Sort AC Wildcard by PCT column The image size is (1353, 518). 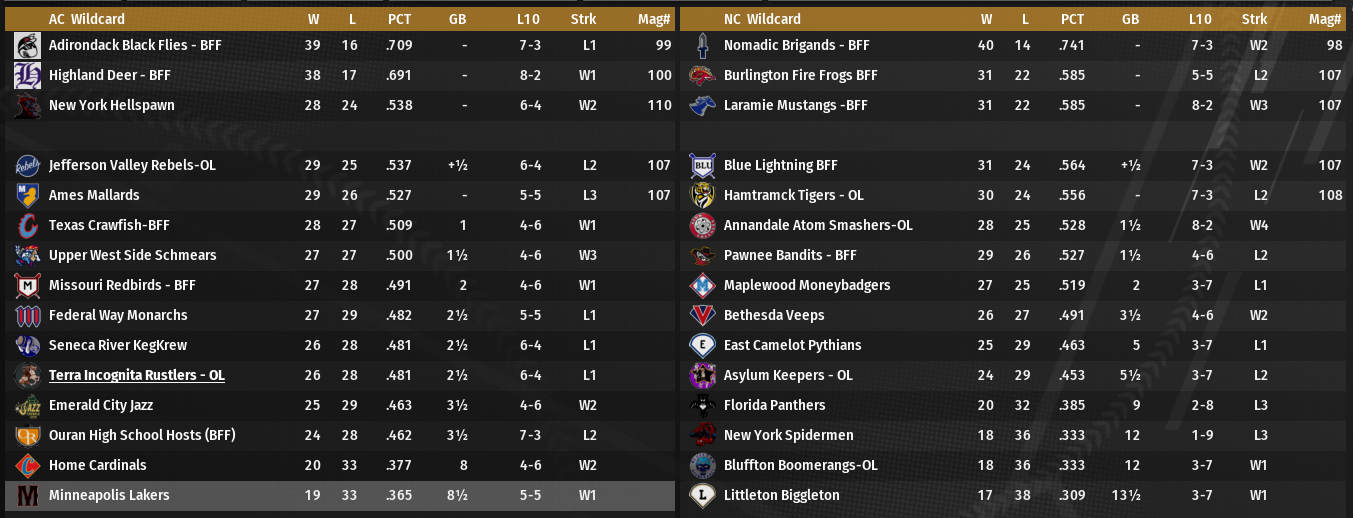click(x=399, y=19)
